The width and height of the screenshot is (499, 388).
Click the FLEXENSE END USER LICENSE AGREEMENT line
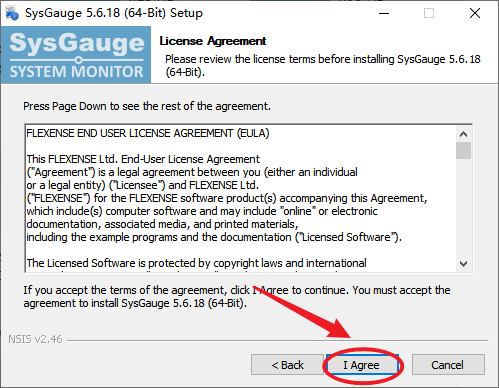click(x=148, y=133)
